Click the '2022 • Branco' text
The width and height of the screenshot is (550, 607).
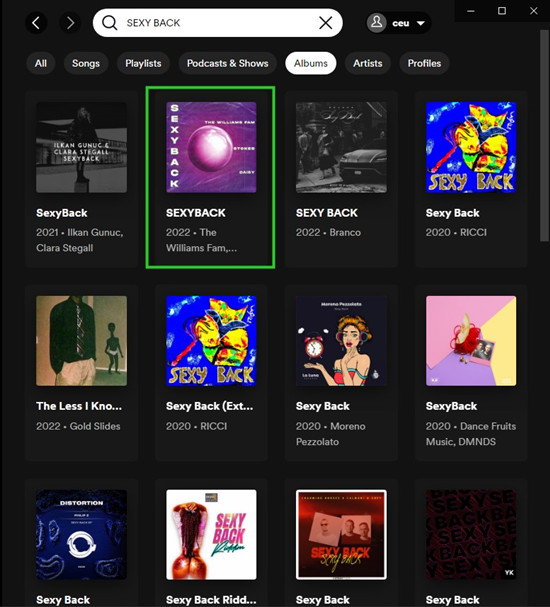(x=328, y=232)
